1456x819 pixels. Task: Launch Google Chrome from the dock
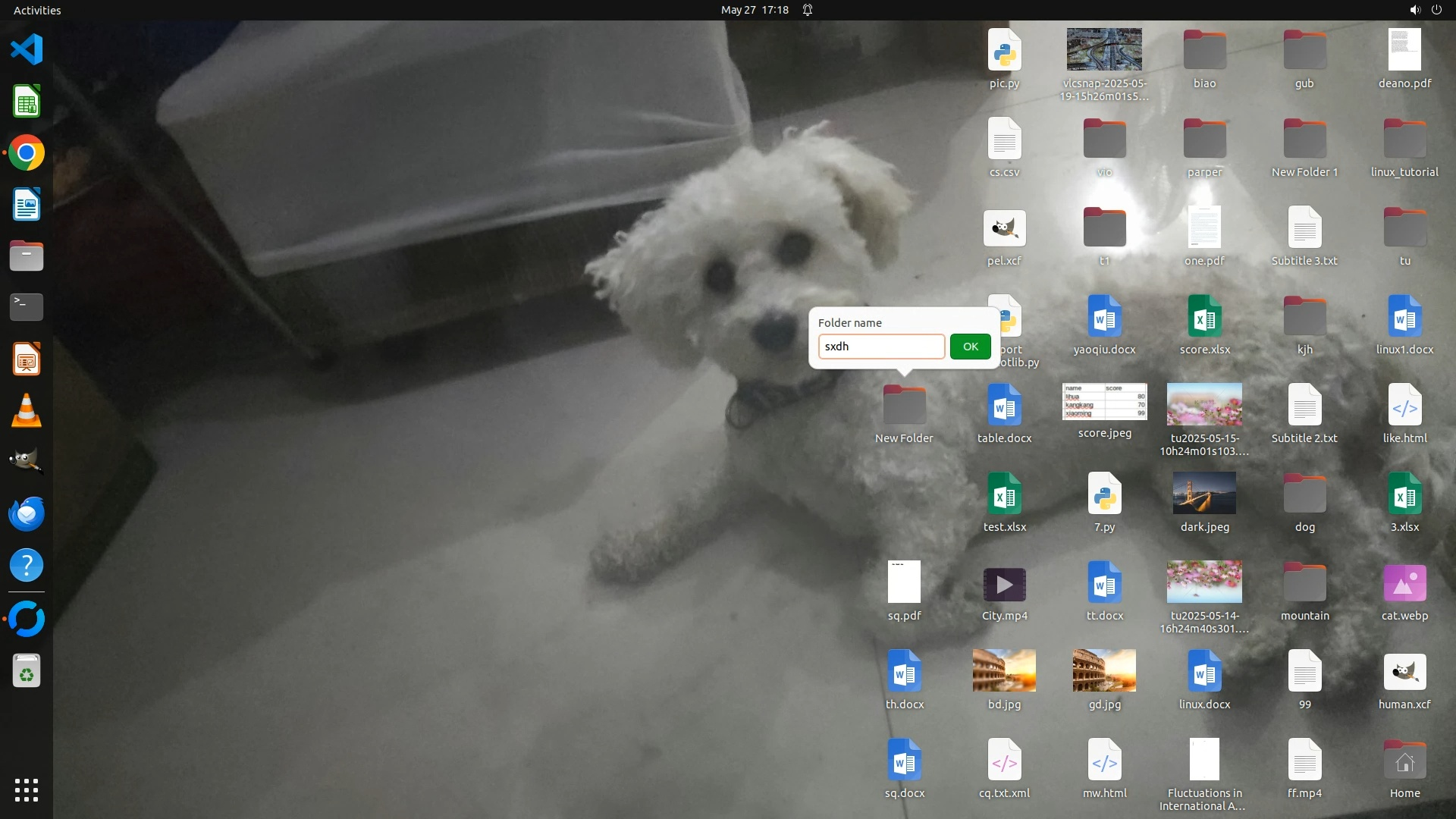27,153
